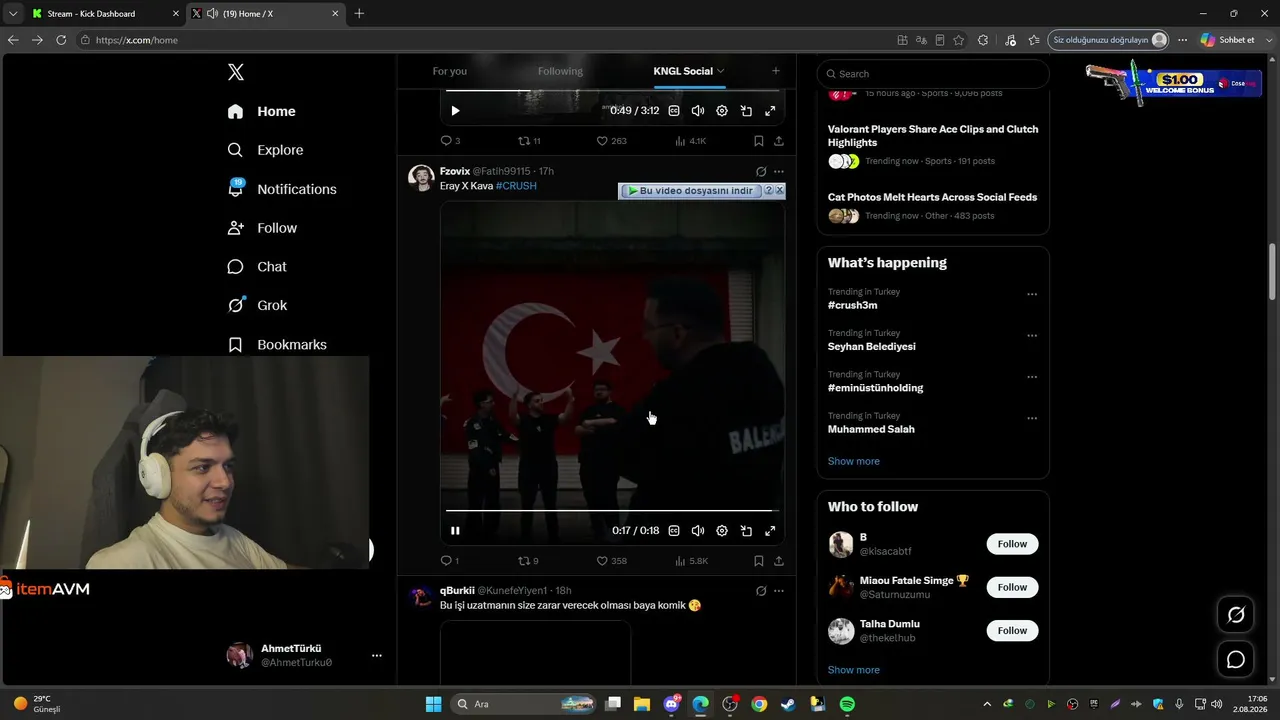The height and width of the screenshot is (720, 1280).
Task: Click 'Bu video dosyasını indir' download button
Action: [x=692, y=190]
